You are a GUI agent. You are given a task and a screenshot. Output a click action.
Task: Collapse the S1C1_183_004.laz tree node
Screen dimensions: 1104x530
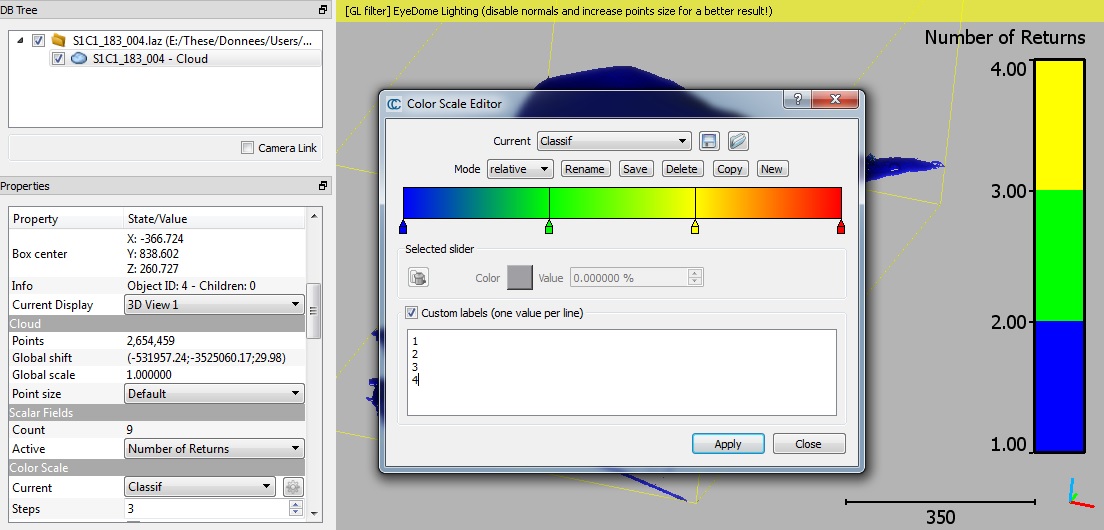[20, 40]
